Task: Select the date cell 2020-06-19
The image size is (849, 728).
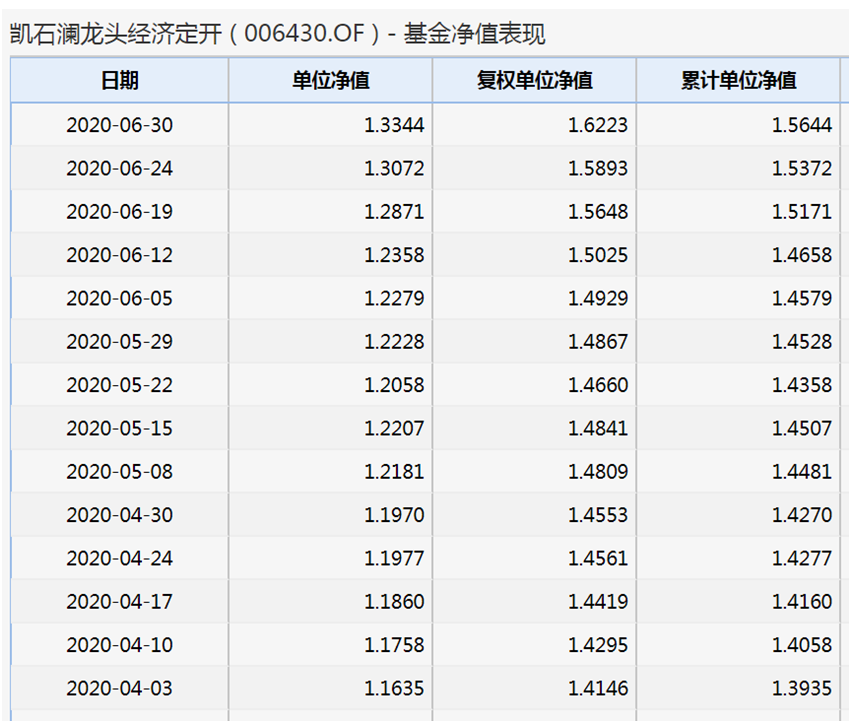Action: [120, 212]
